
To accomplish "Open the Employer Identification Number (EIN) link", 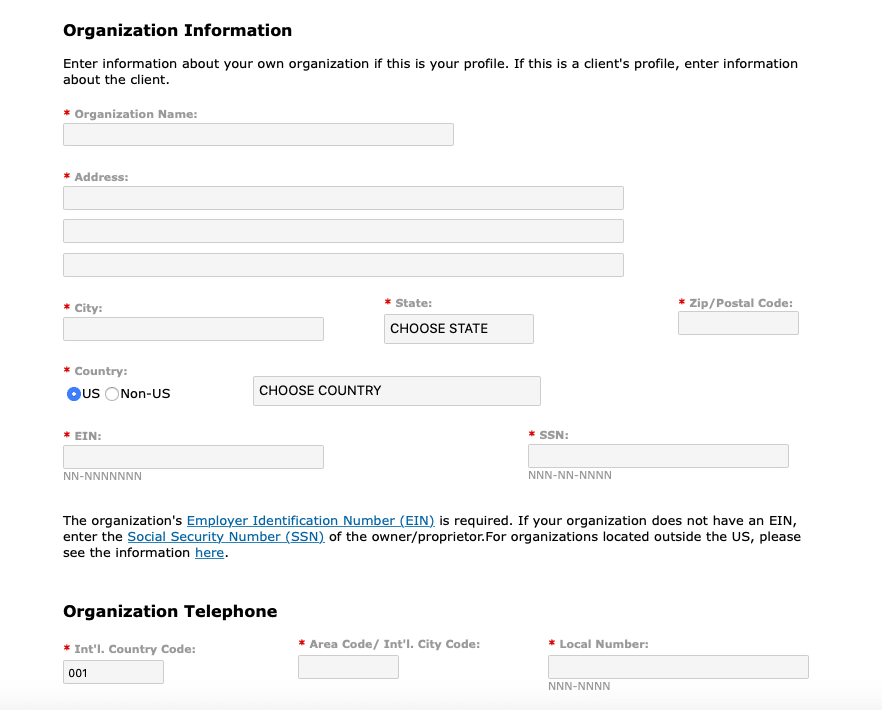I will click(x=311, y=520).
